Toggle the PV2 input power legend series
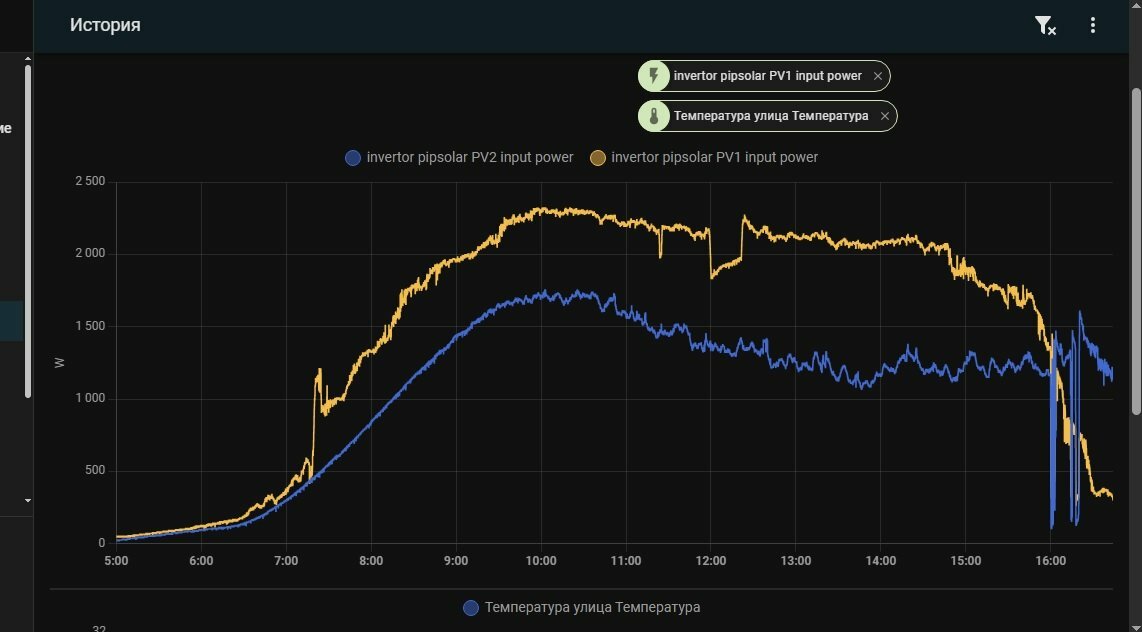Viewport: 1142px width, 632px height. [460, 157]
